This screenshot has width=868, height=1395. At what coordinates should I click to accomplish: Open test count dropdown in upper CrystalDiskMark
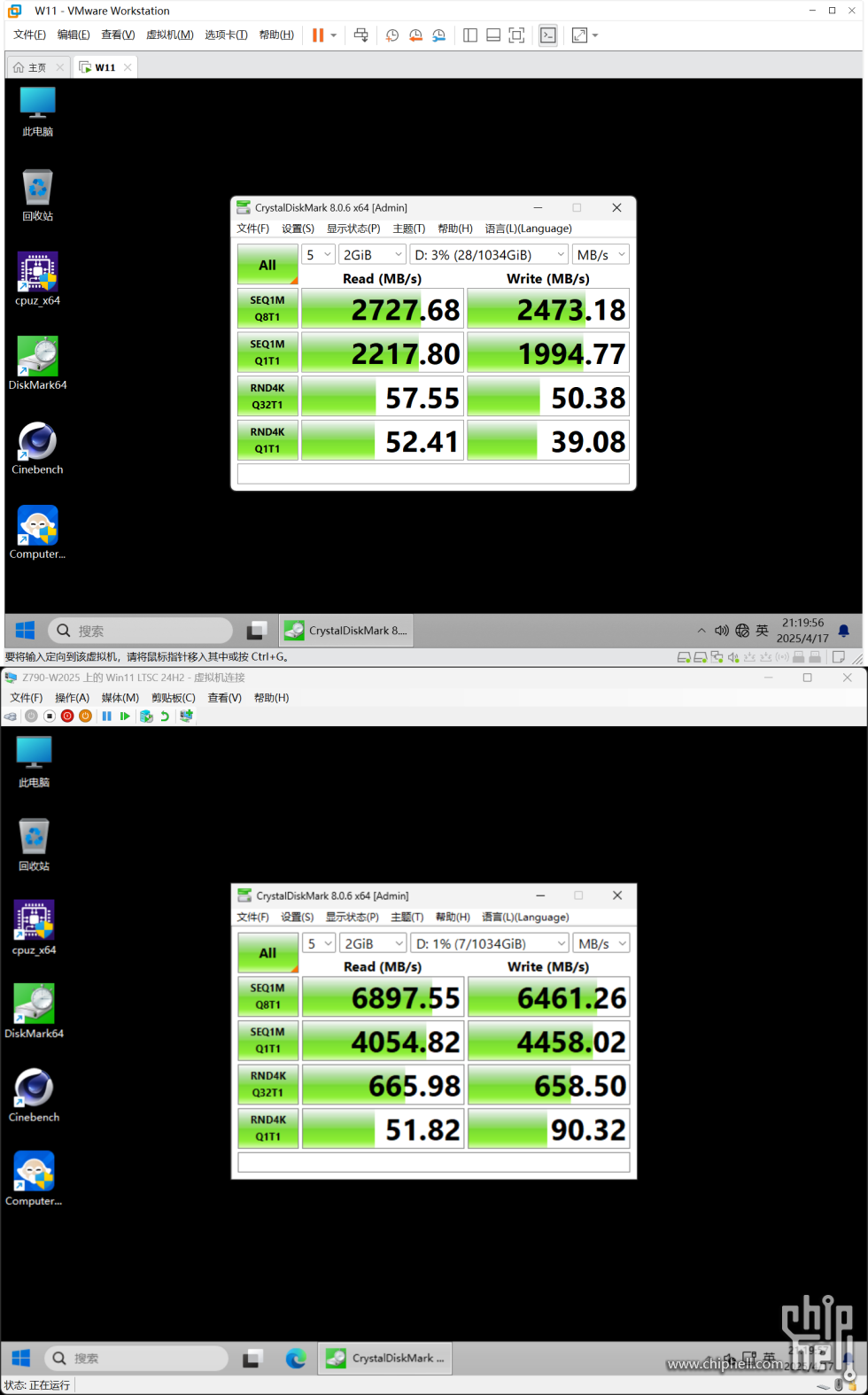(319, 255)
